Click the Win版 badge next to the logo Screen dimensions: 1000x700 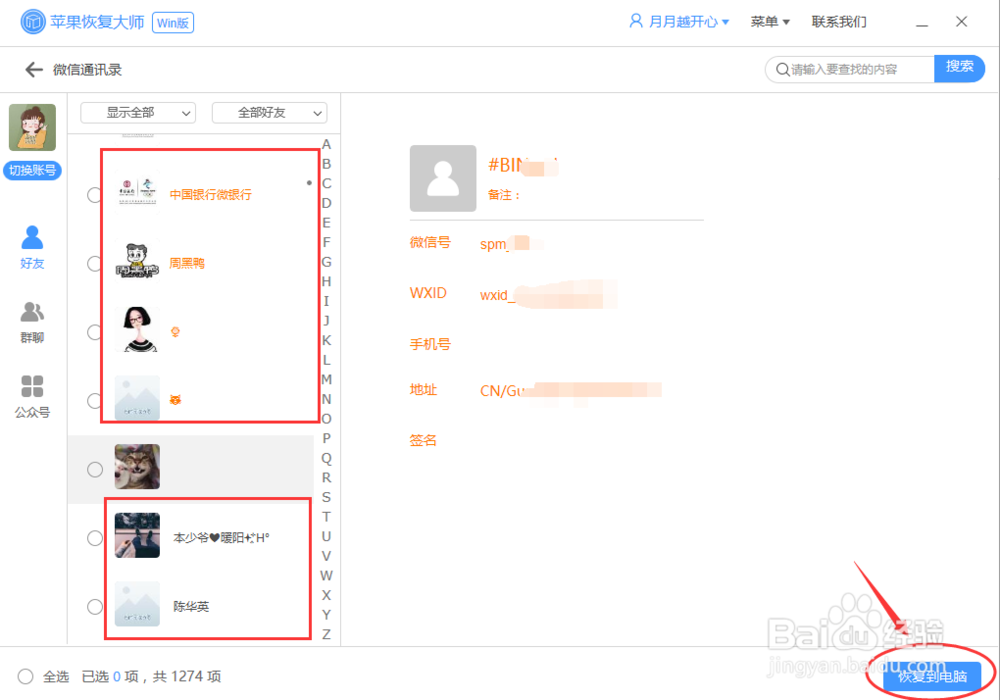[172, 21]
